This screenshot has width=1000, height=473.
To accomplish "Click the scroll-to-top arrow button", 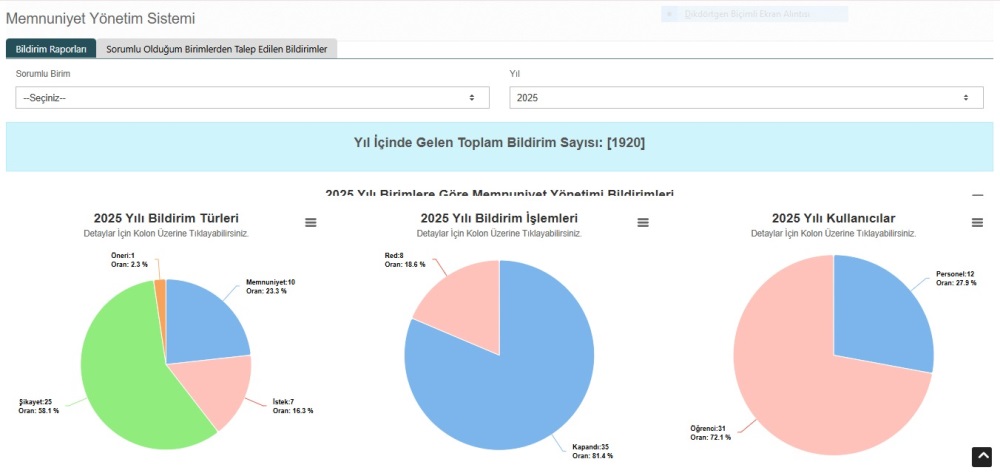I will point(982,457).
